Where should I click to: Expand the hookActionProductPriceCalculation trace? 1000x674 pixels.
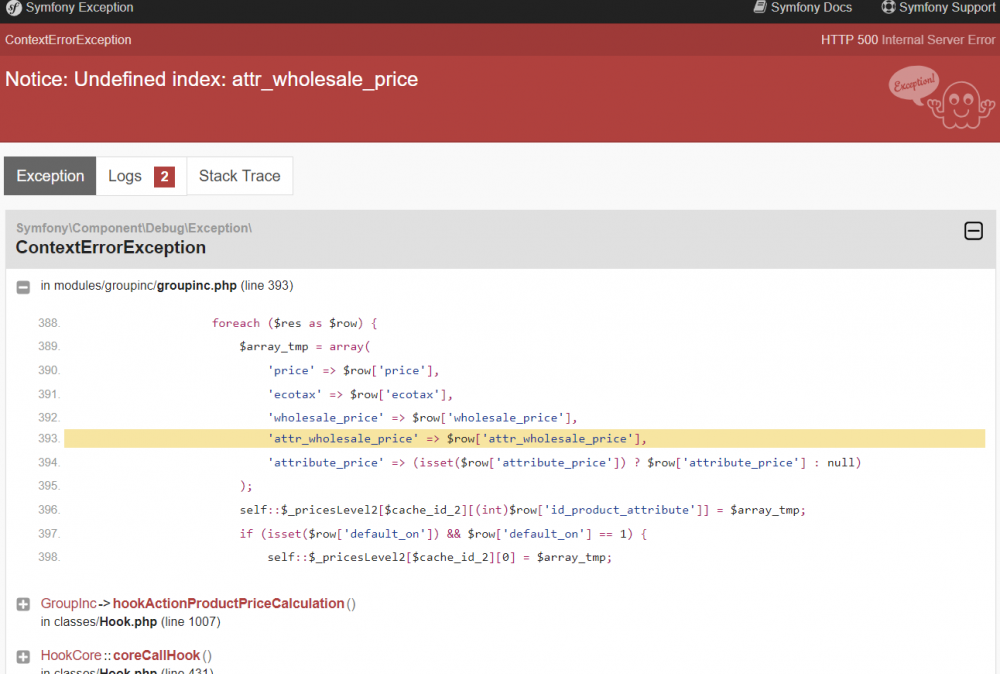coord(23,604)
